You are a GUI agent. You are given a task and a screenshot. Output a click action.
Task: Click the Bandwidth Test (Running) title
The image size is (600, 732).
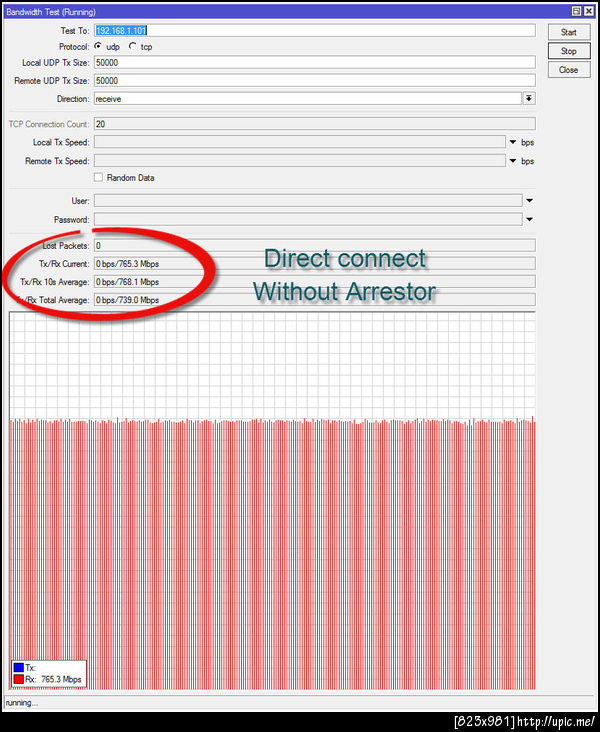coord(51,12)
